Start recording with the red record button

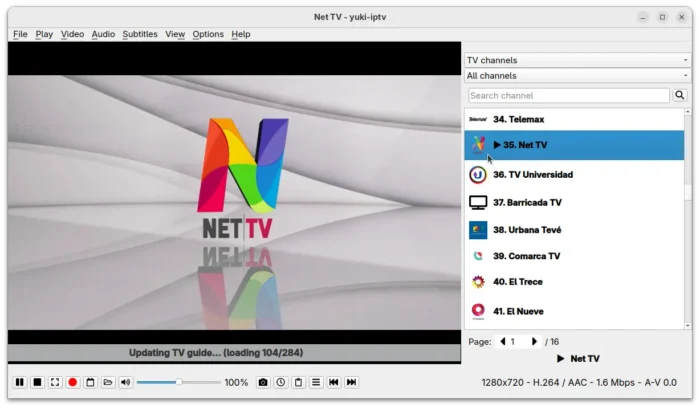[x=73, y=382]
